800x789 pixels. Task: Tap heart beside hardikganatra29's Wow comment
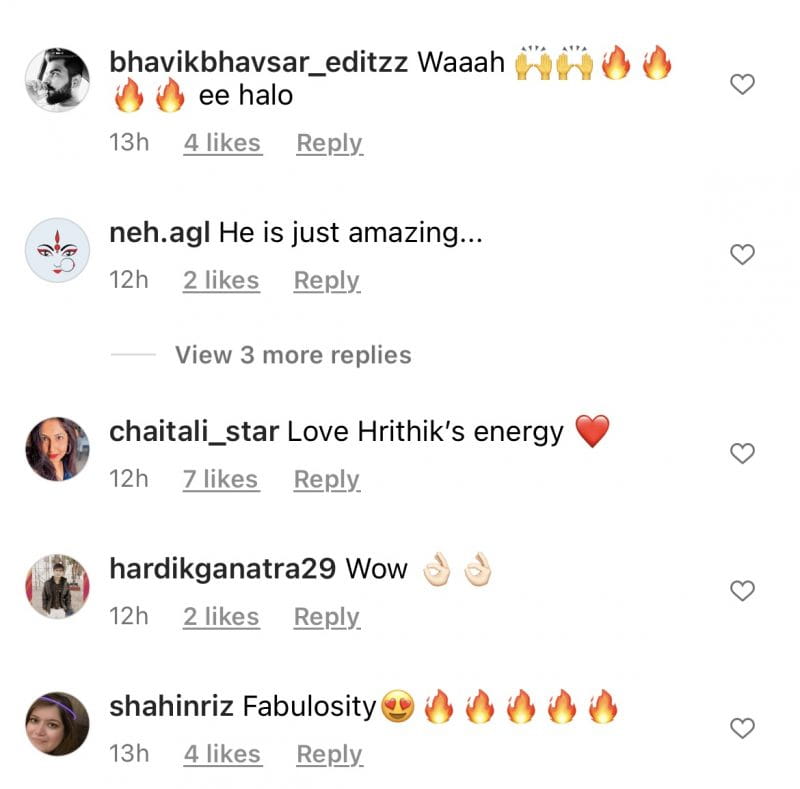(742, 591)
